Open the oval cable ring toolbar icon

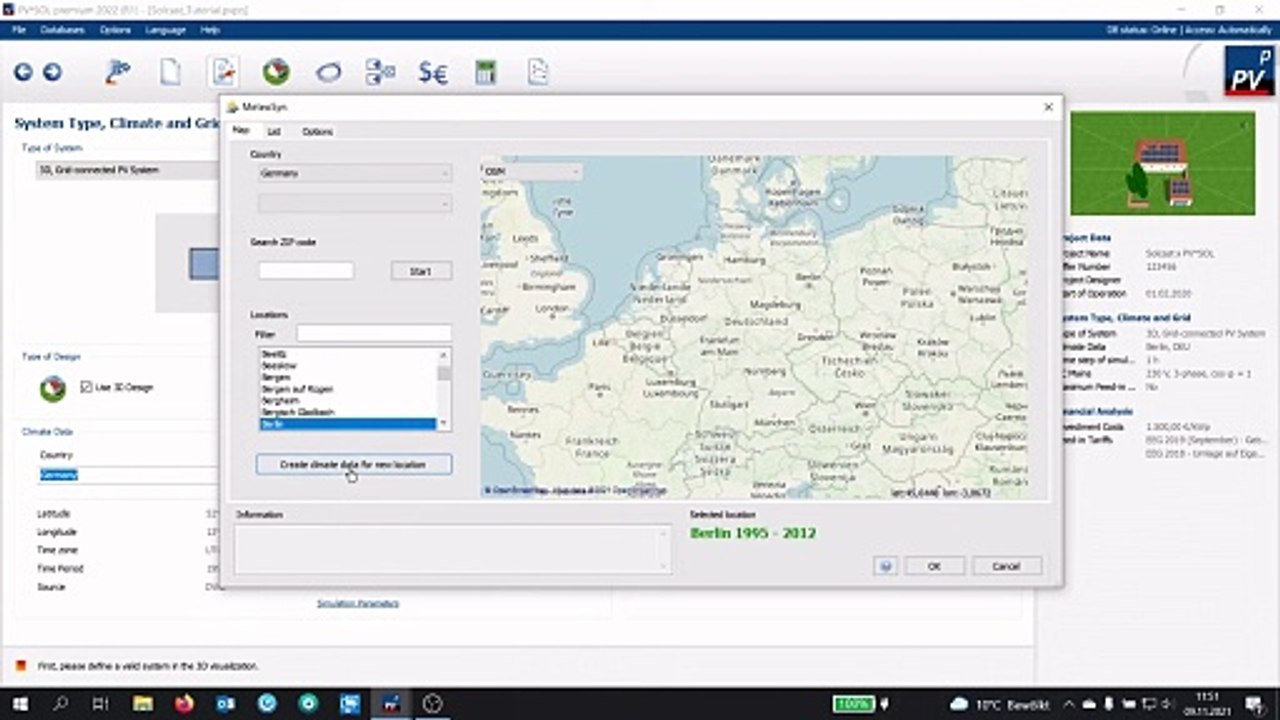tap(328, 72)
